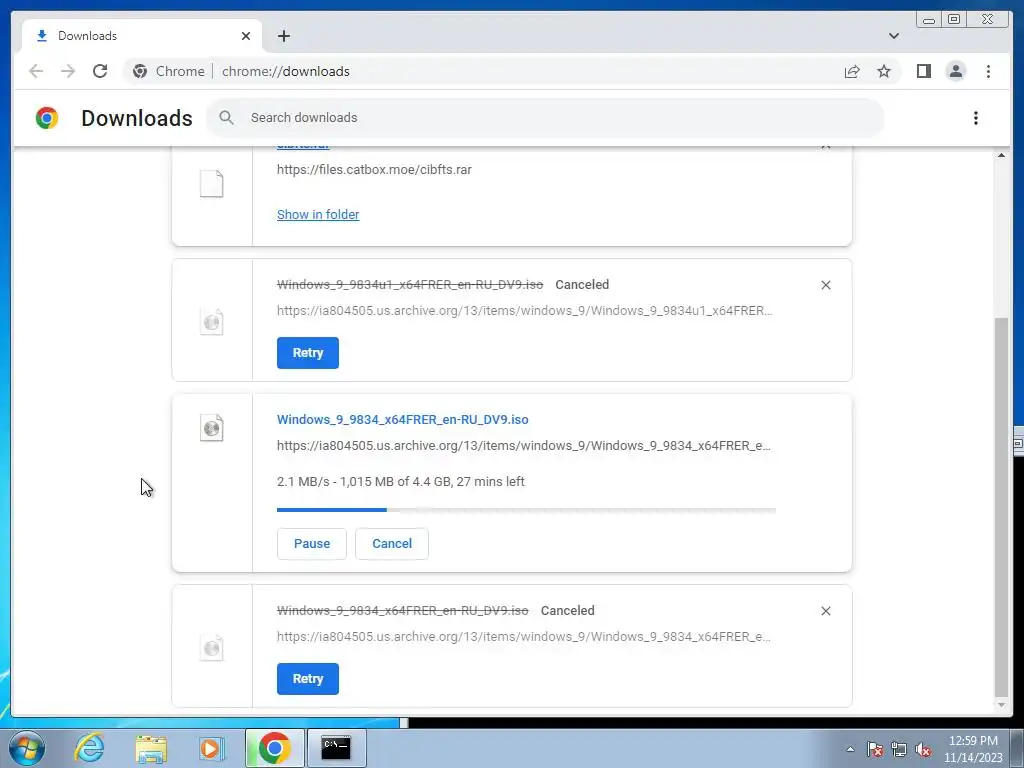
Task: Open a new tab with plus button
Action: [x=283, y=36]
